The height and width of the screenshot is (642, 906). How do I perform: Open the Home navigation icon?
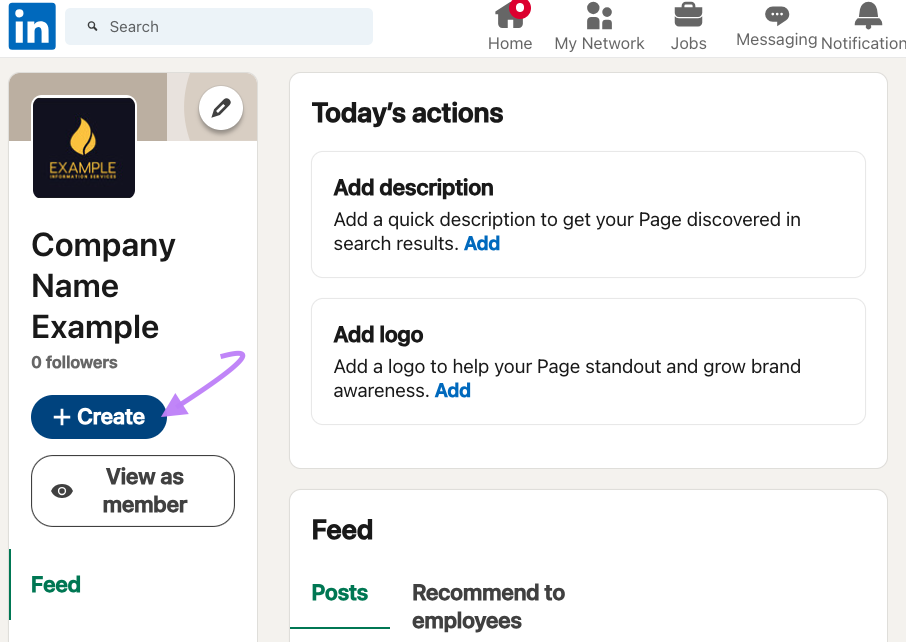point(510,17)
